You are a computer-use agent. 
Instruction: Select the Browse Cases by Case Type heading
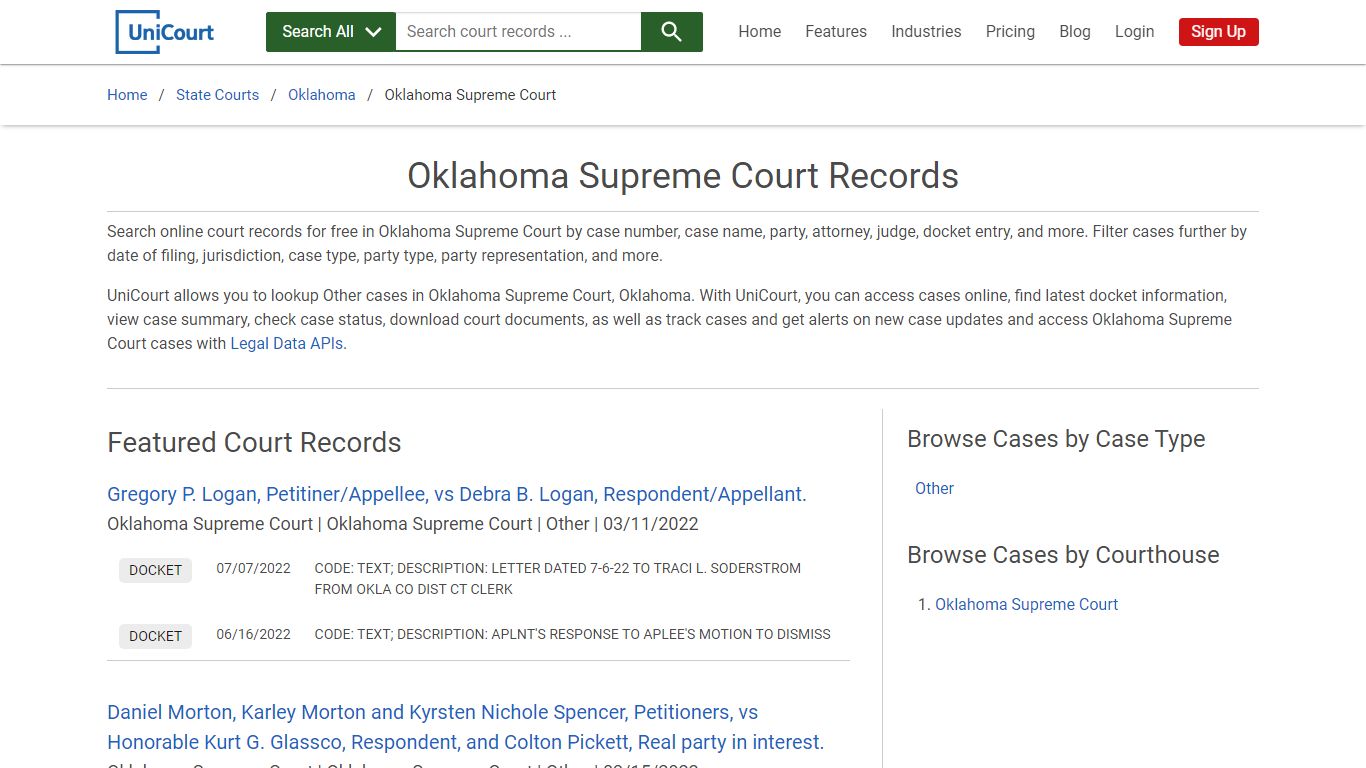[1056, 439]
